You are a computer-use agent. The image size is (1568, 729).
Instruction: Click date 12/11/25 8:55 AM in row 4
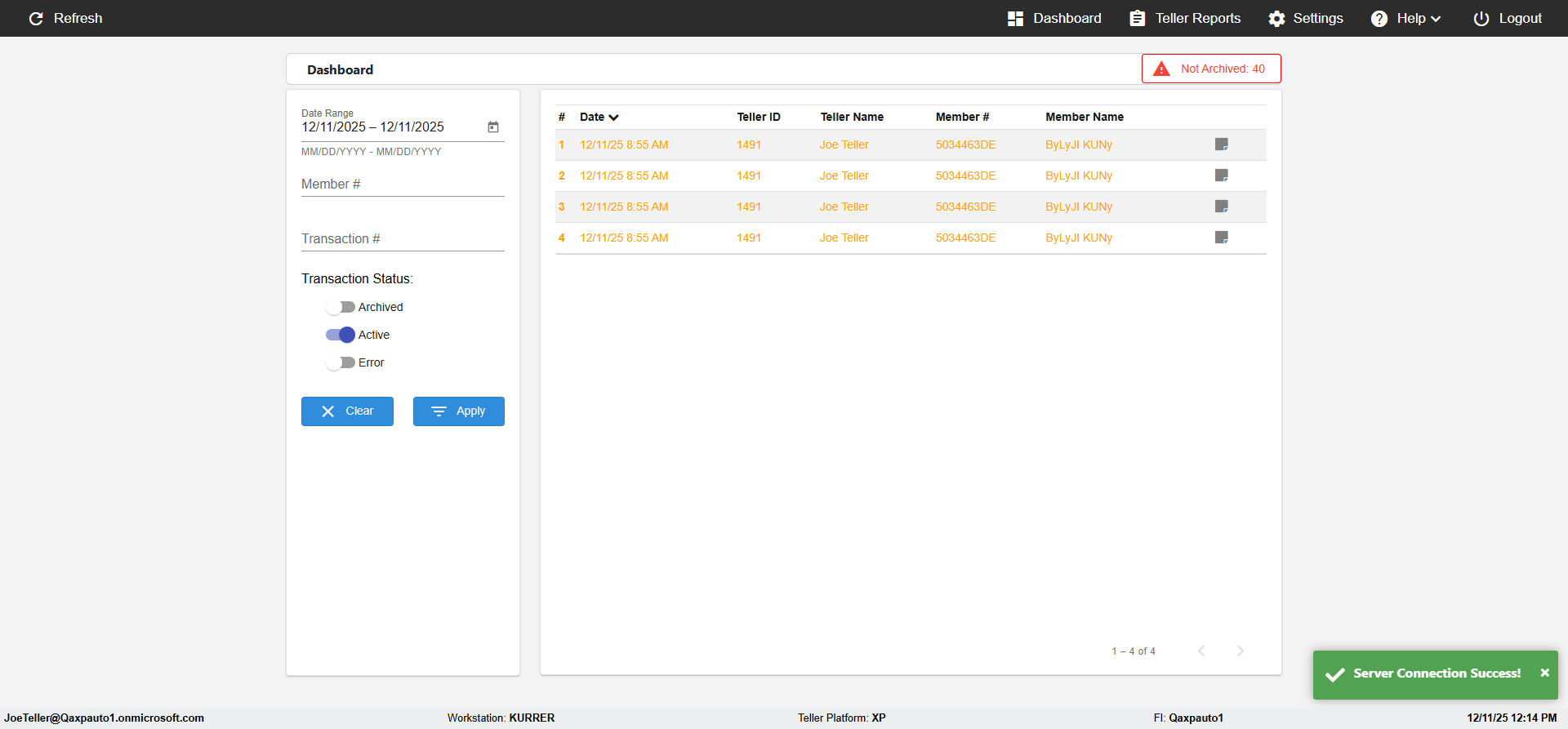point(624,238)
